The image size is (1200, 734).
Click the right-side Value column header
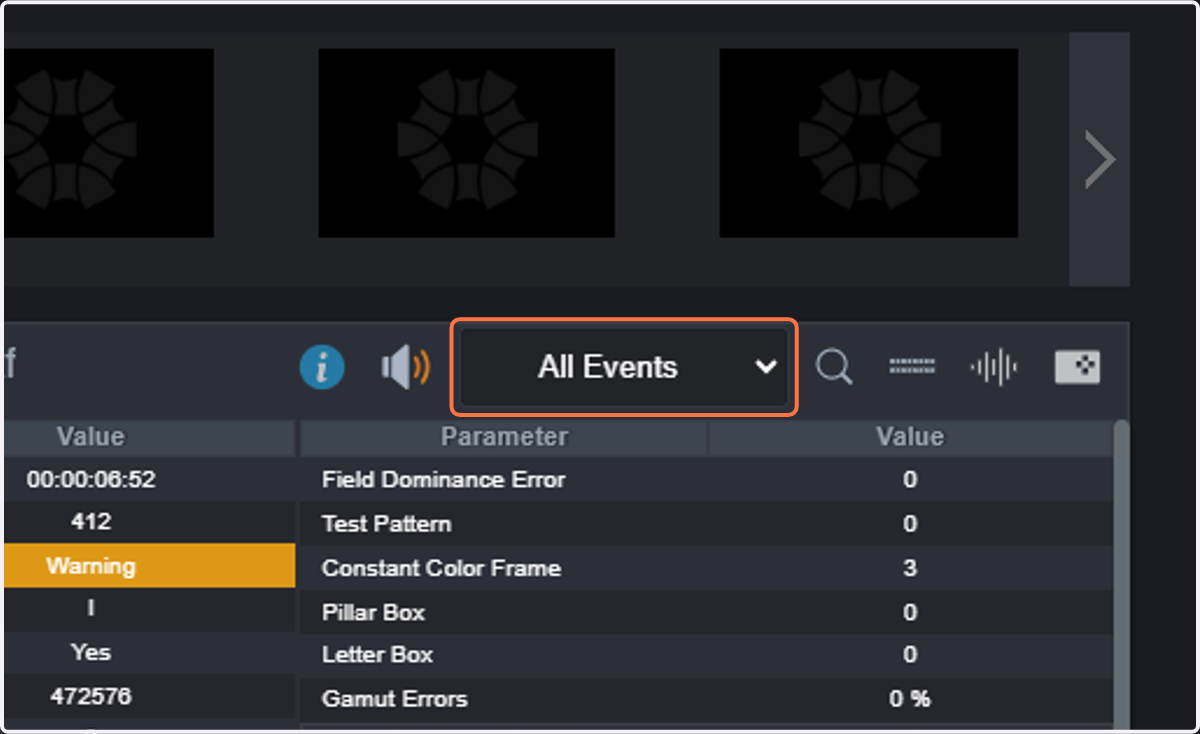[910, 437]
